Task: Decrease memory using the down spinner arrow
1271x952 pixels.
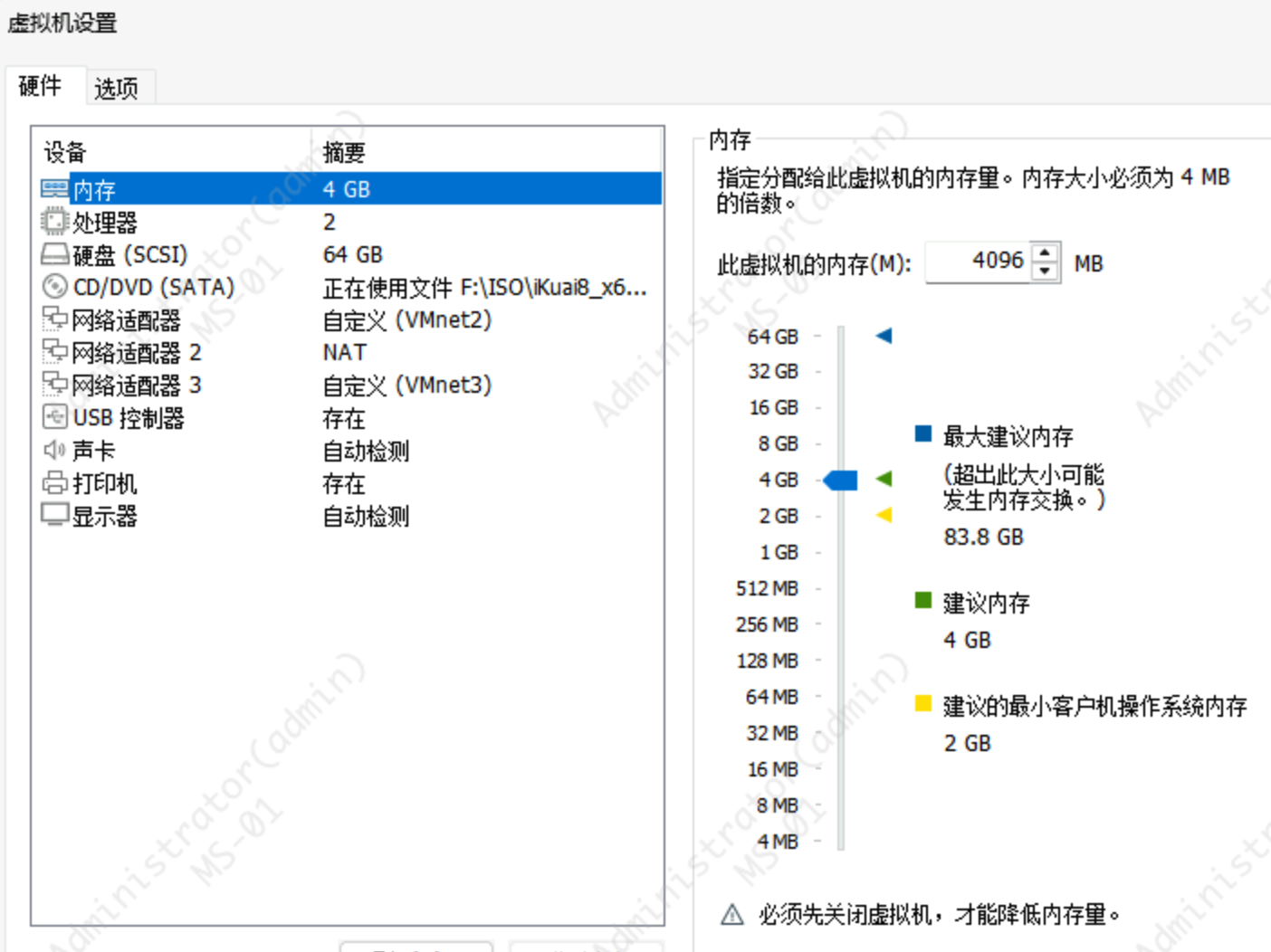Action: pos(1046,271)
